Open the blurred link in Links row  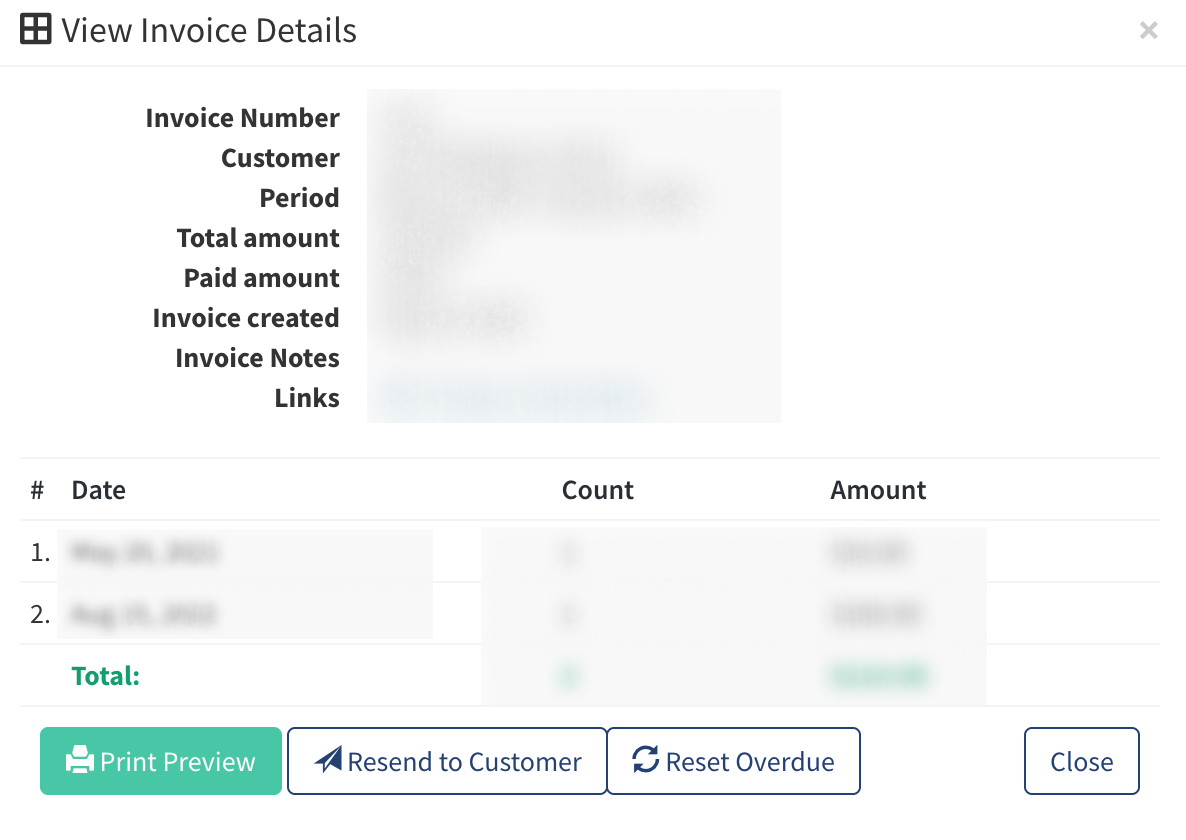[514, 397]
